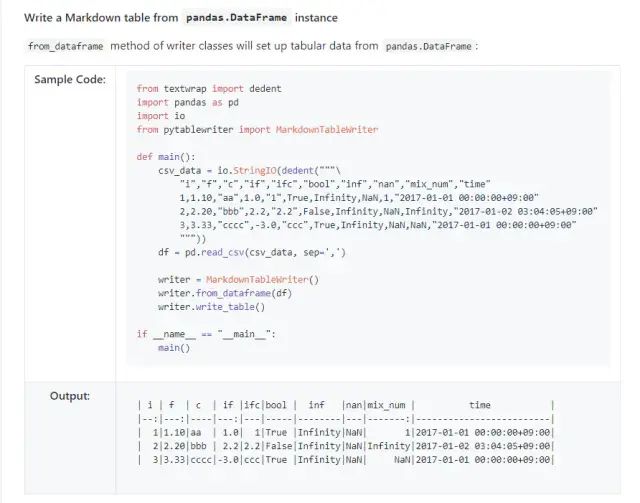The width and height of the screenshot is (640, 503).
Task: Click the 'import io' code line
Action: pyautogui.click(x=160, y=116)
